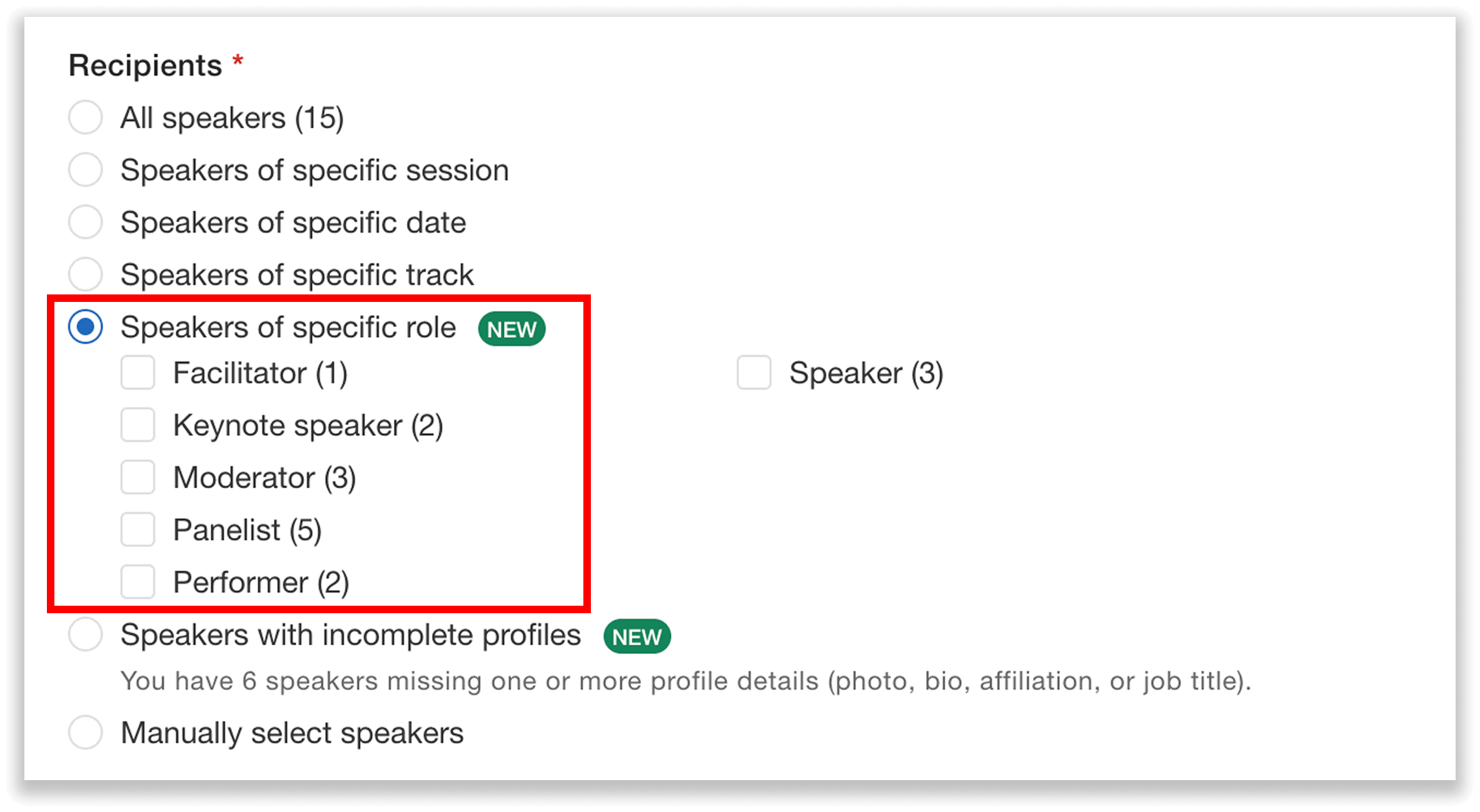The image size is (1480, 812).
Task: Select Speakers of specific date recipients
Action: 85,222
